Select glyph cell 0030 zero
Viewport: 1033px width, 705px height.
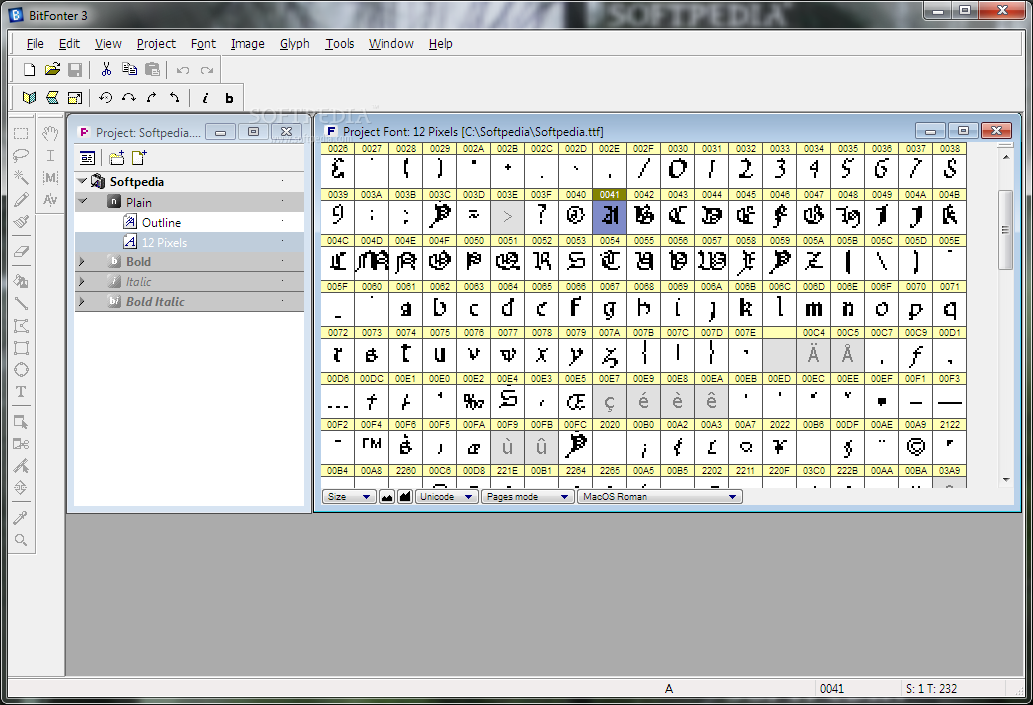click(678, 166)
